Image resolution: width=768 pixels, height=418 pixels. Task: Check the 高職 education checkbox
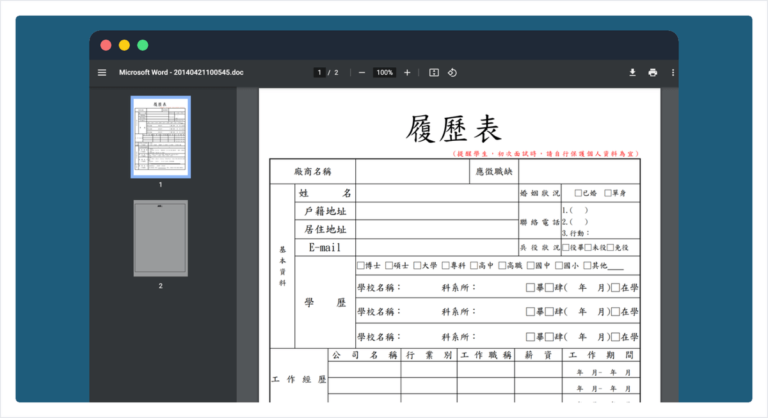[502, 266]
